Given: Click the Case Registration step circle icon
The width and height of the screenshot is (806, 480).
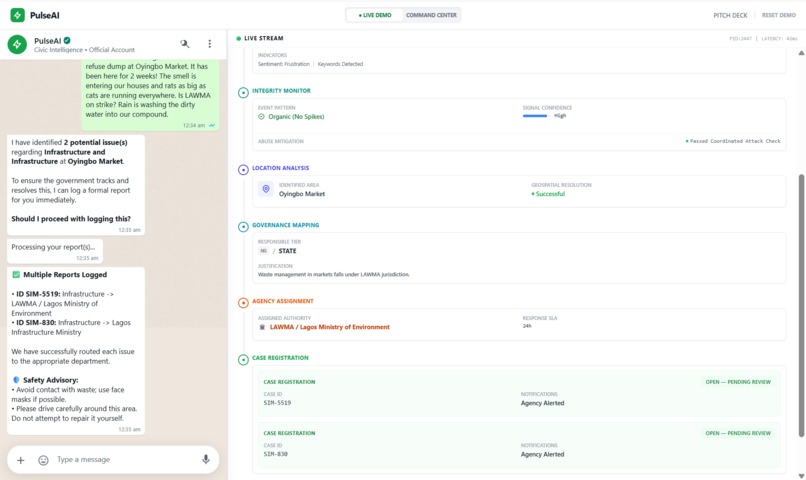Looking at the screenshot, I should tap(243, 360).
